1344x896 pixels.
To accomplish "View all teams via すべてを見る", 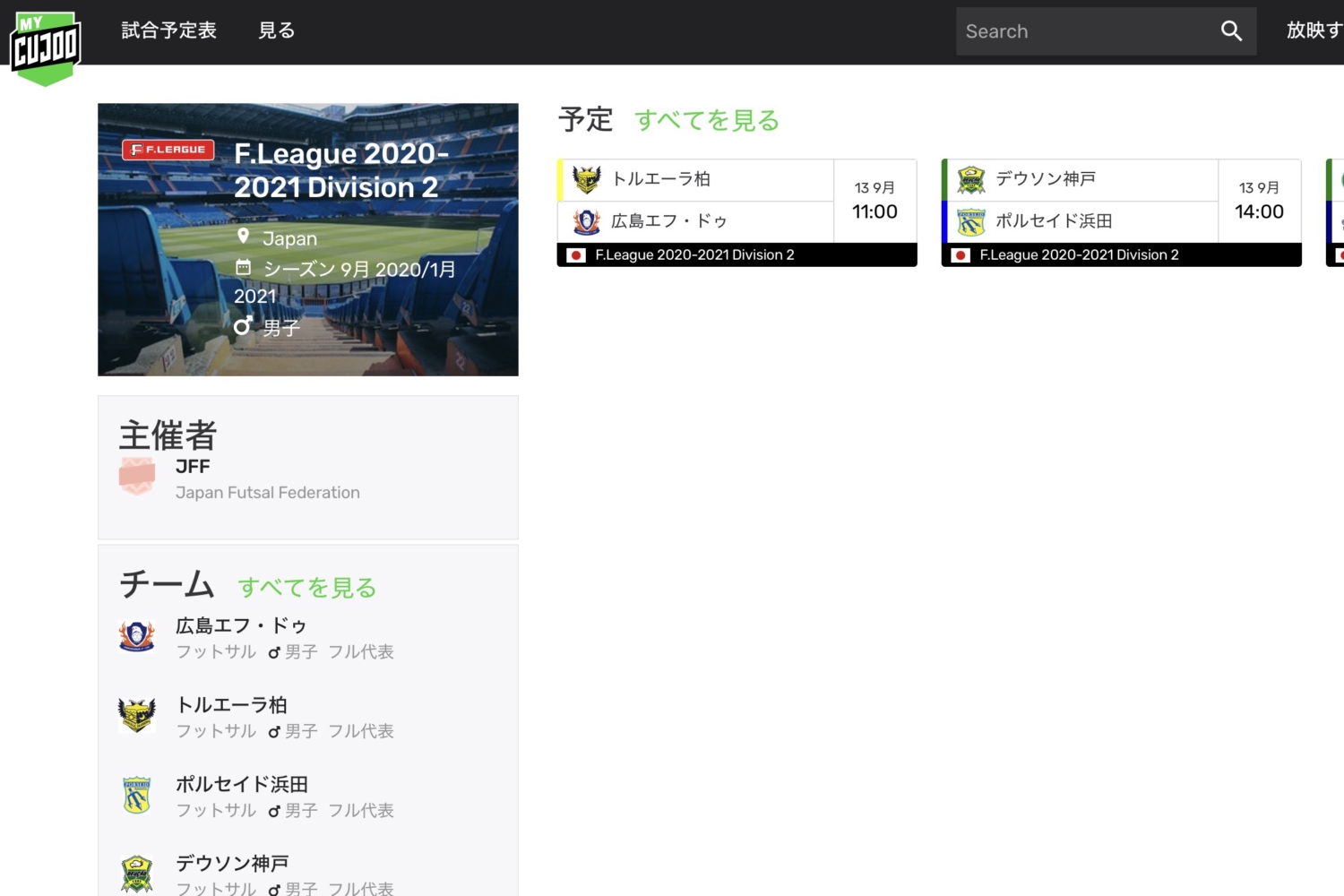I will pos(306,588).
